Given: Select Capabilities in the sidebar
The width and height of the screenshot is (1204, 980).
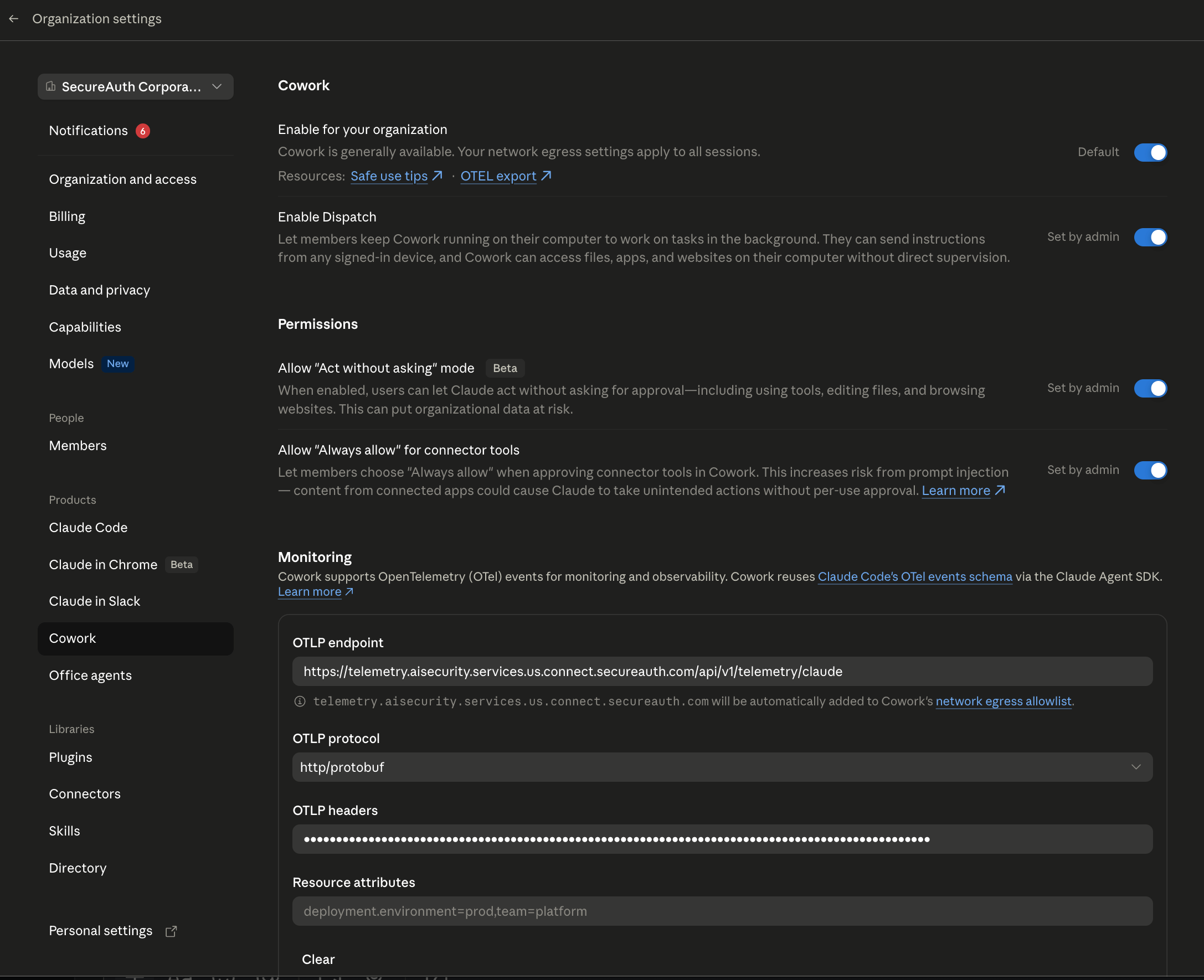Looking at the screenshot, I should [x=136, y=327].
